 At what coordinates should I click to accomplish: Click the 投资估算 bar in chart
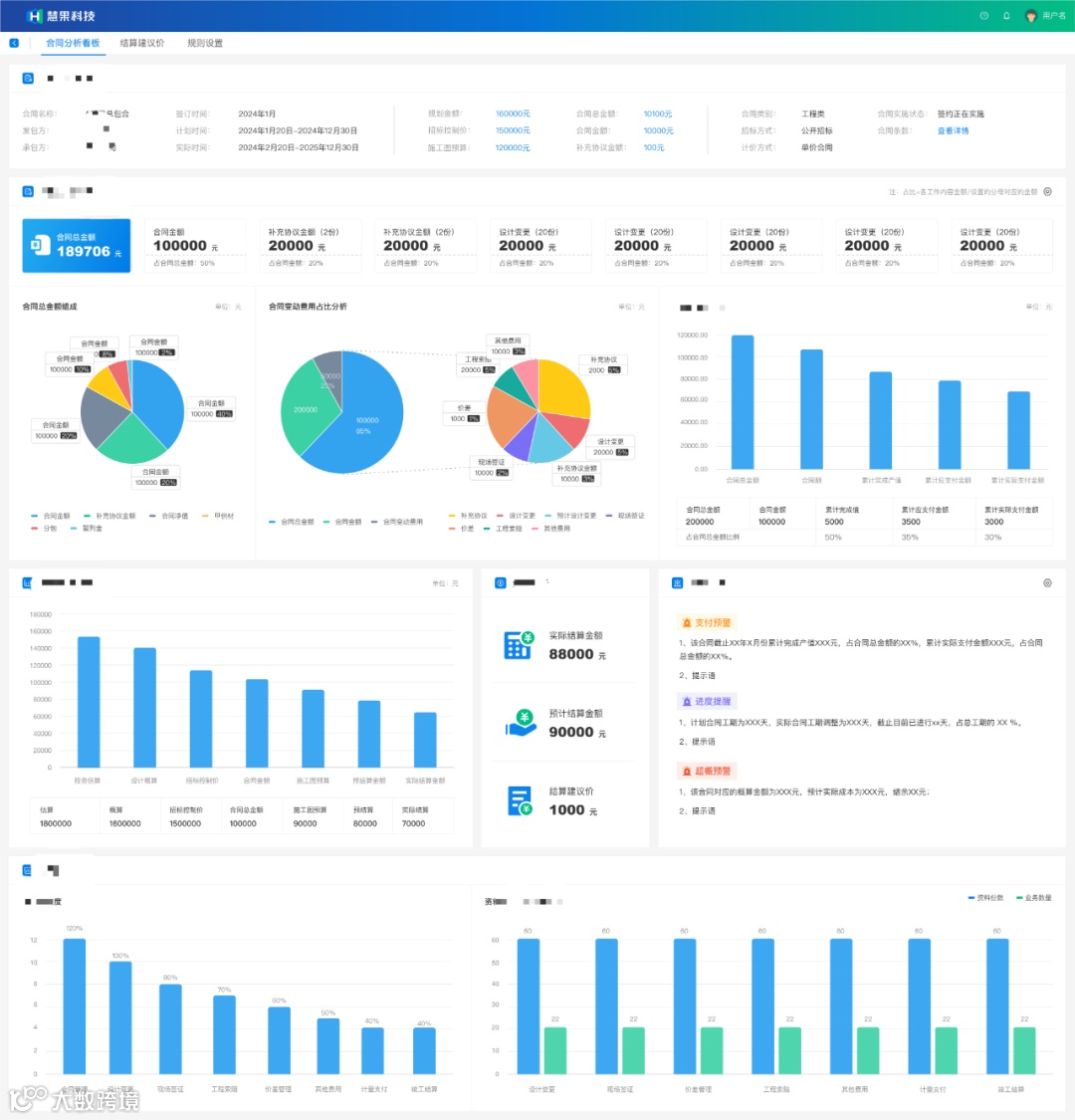pyautogui.click(x=89, y=702)
